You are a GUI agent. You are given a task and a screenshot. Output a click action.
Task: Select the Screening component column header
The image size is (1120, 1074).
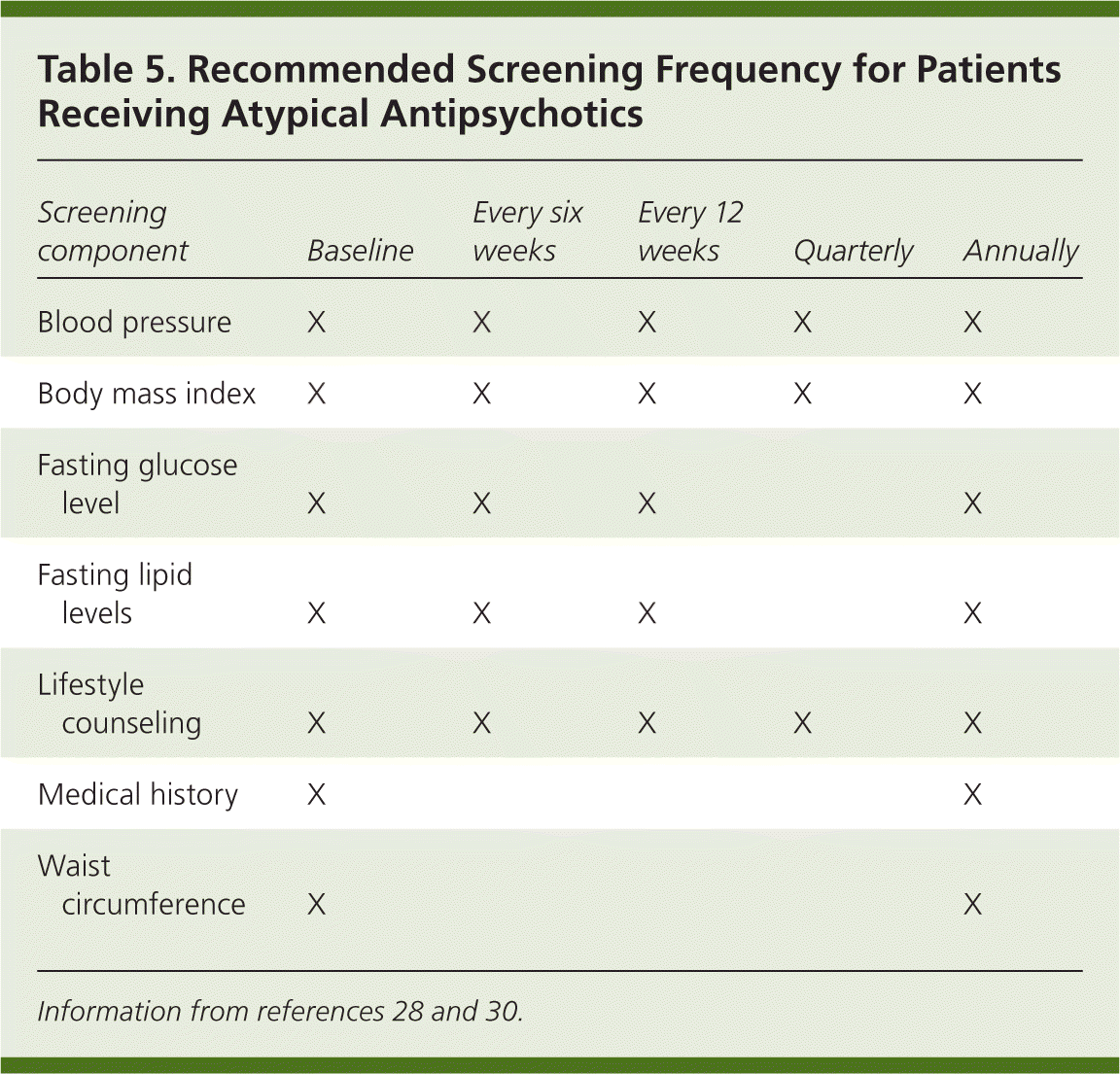point(113,231)
